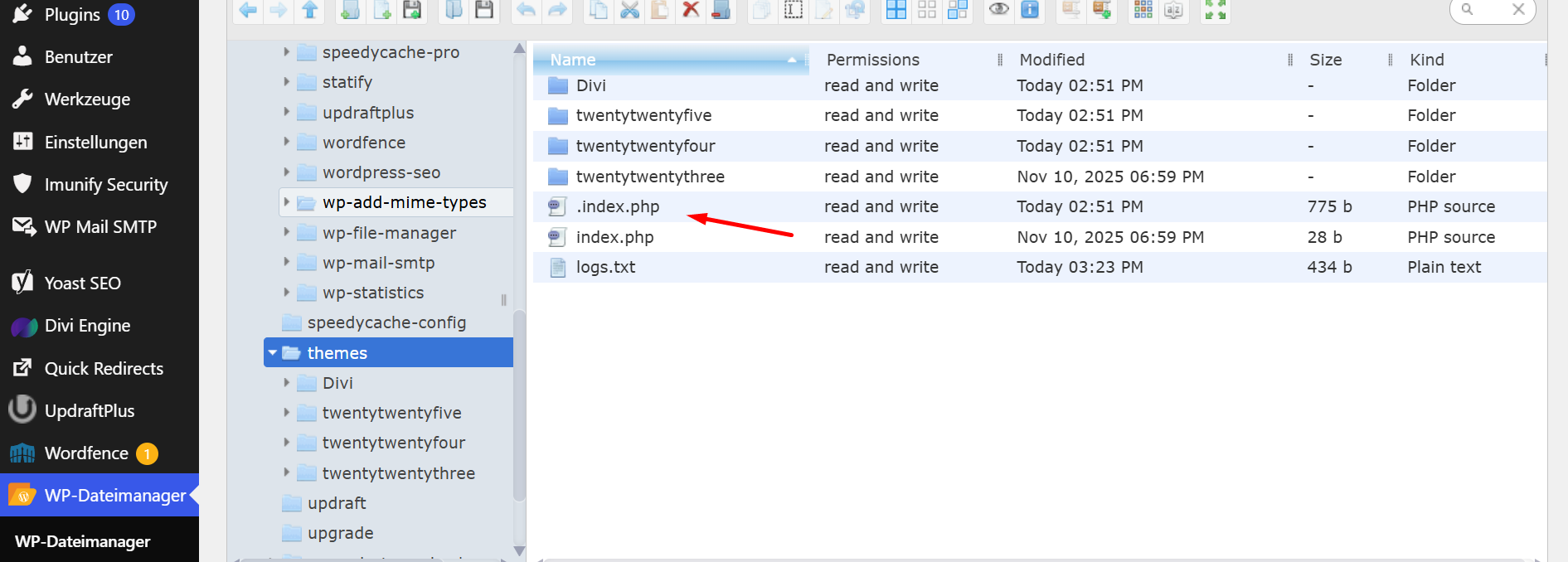1568x562 pixels.
Task: Expand the wordfence tree folder
Action: [286, 142]
